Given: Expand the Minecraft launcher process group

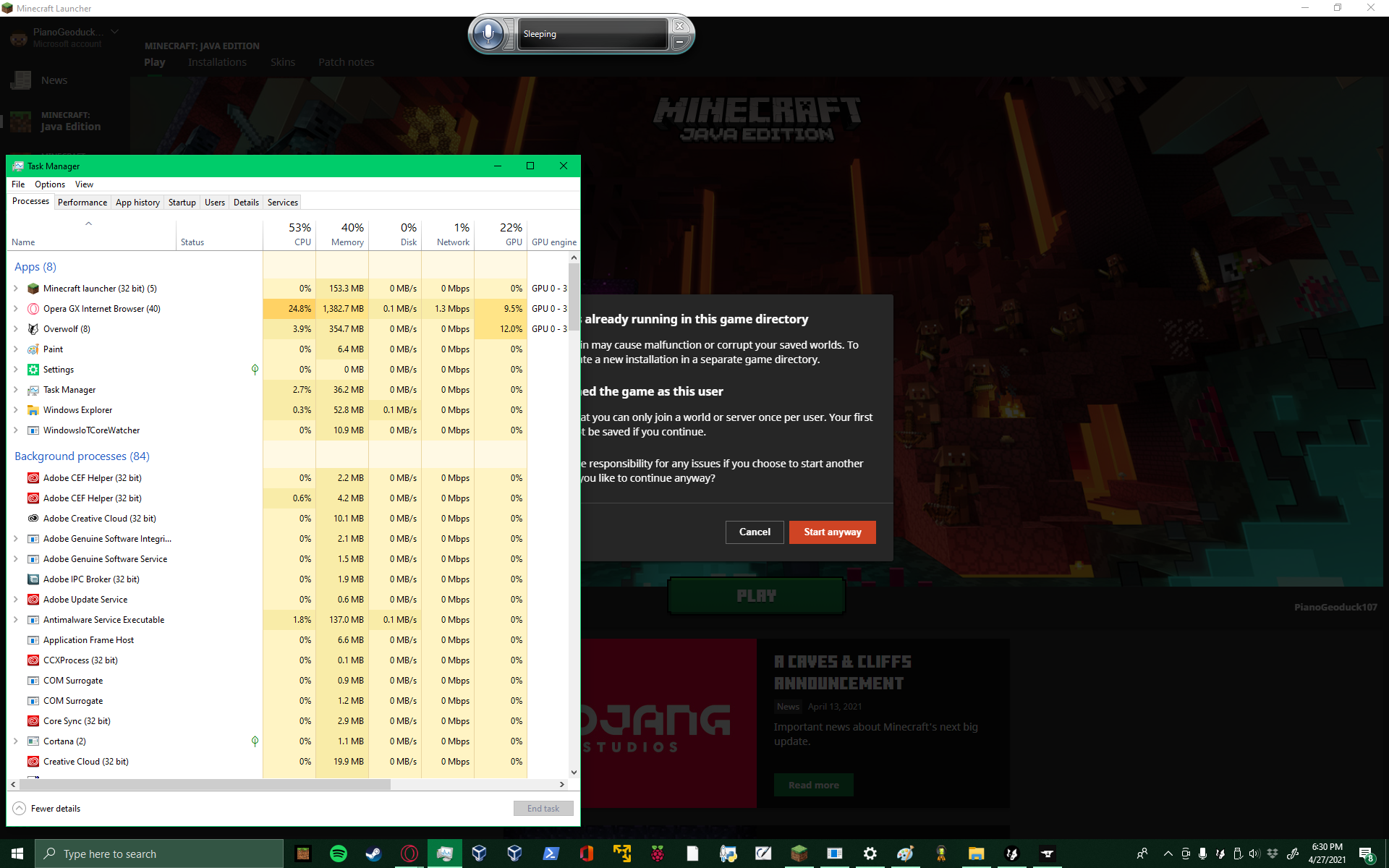Looking at the screenshot, I should (16, 289).
